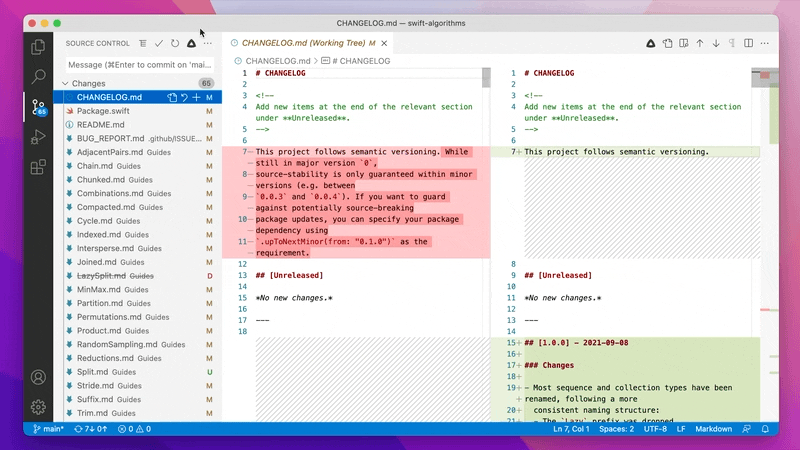The width and height of the screenshot is (800, 450).
Task: Select Package.swift in changes list
Action: pyautogui.click(x=138, y=111)
